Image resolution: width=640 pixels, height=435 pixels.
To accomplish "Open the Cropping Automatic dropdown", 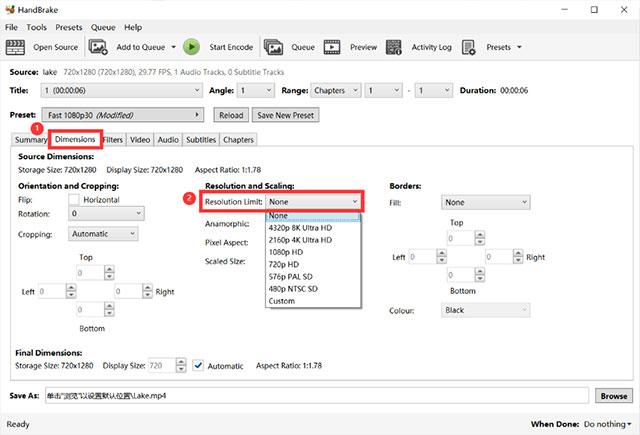I will tap(104, 233).
